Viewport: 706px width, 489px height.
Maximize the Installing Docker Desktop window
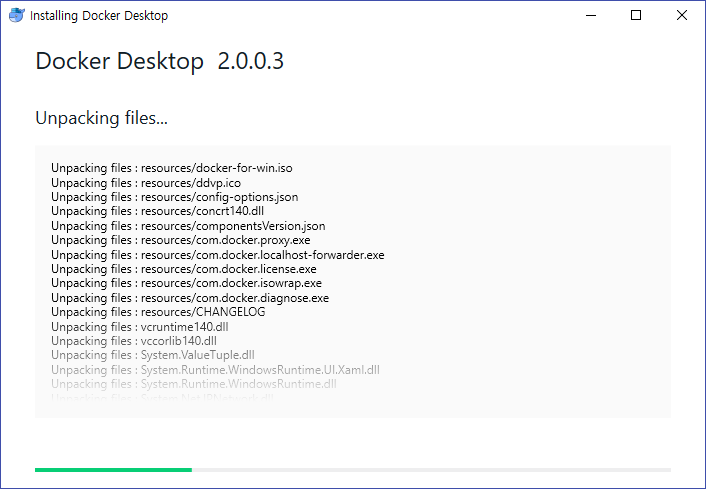(x=636, y=15)
